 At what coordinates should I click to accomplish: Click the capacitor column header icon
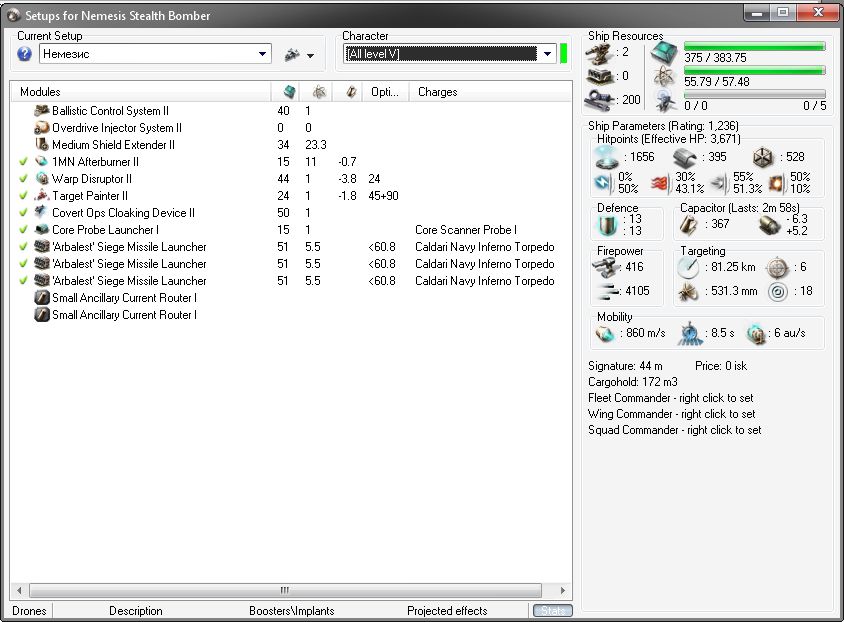pos(351,92)
